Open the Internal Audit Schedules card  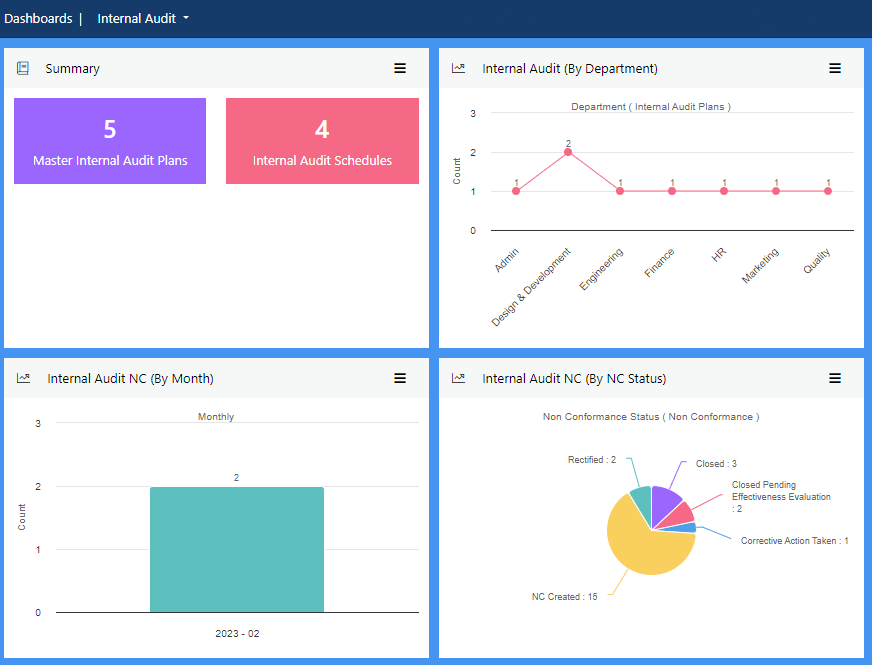click(322, 141)
